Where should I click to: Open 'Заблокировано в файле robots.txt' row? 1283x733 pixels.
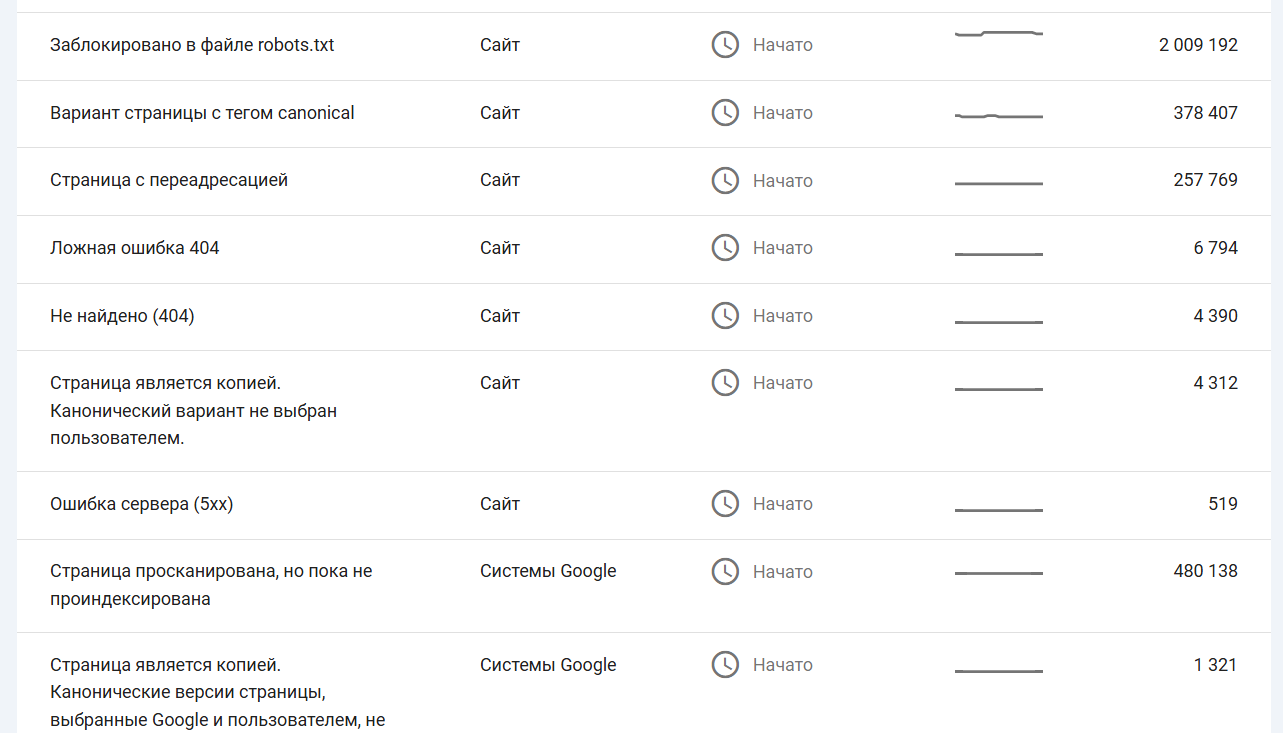(x=192, y=45)
